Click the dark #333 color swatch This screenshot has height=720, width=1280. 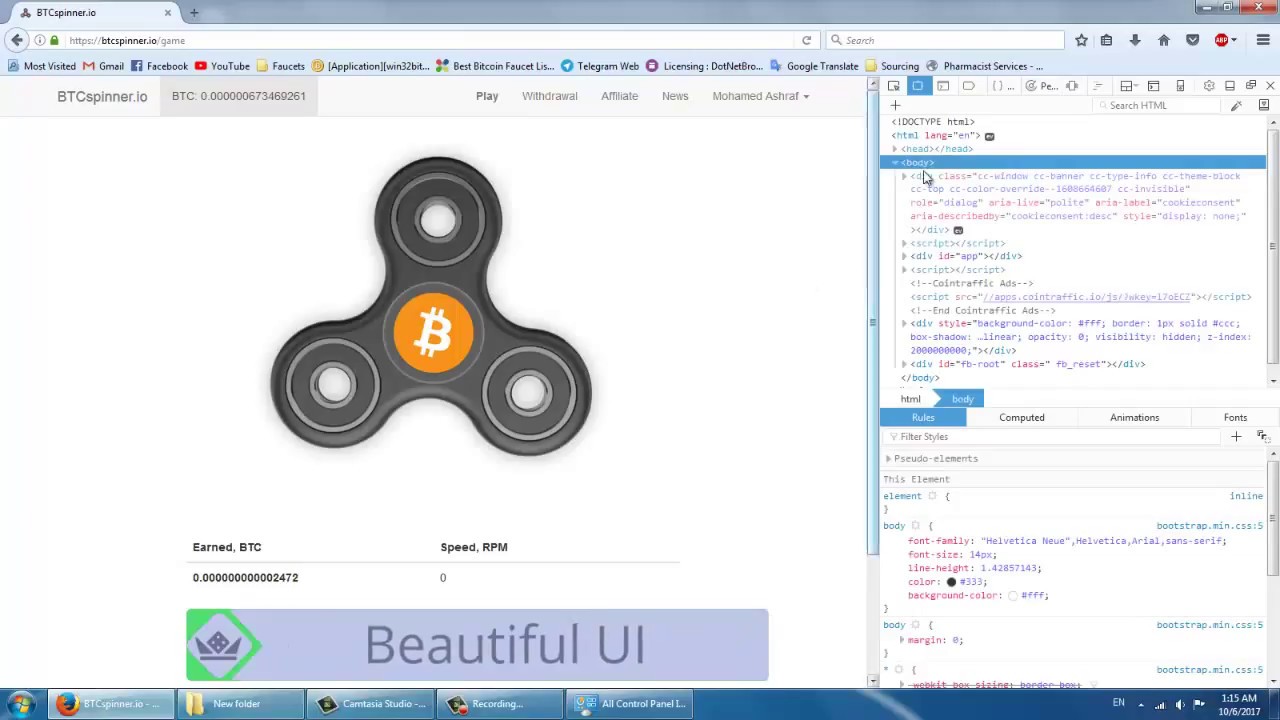click(x=951, y=582)
